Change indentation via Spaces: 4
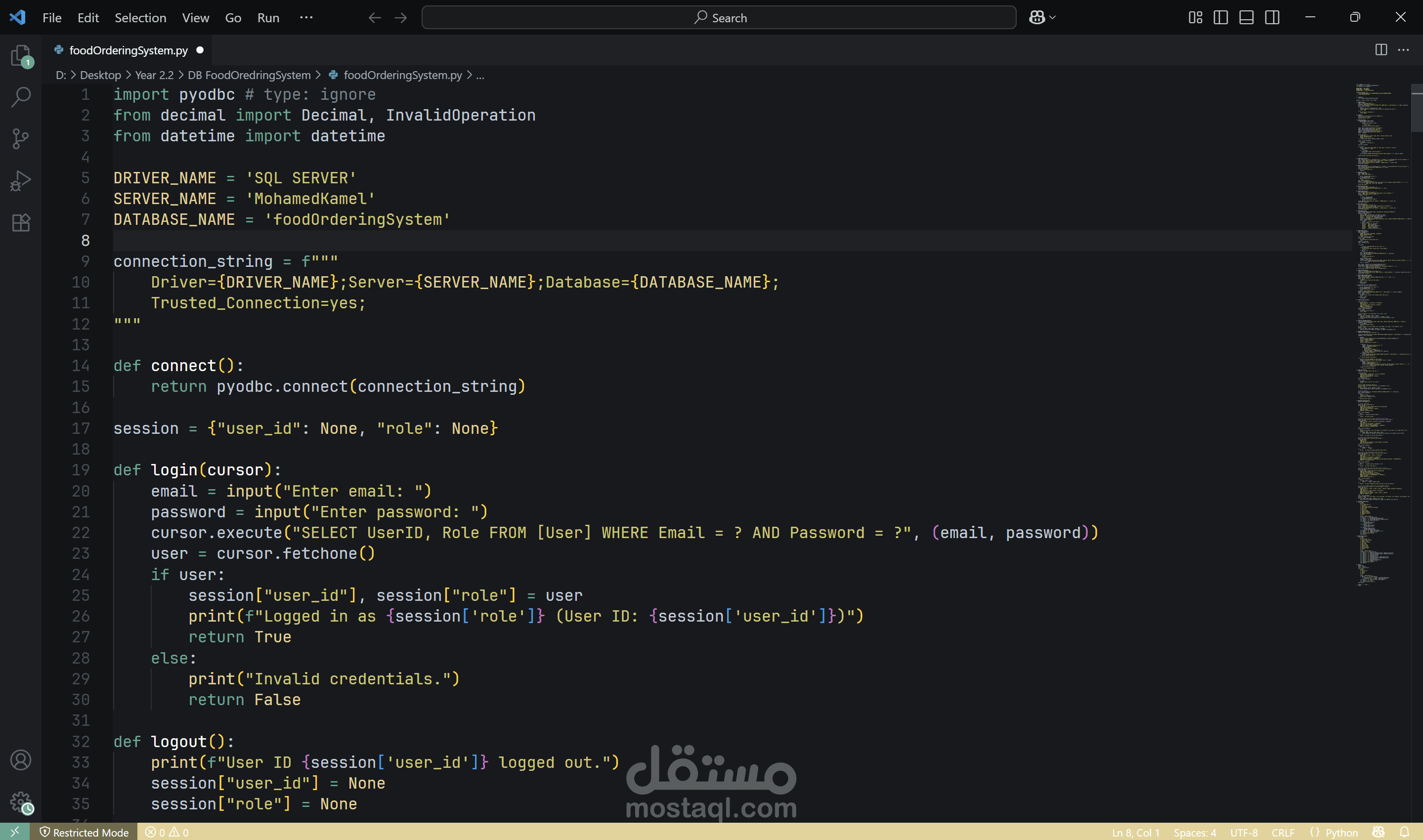The height and width of the screenshot is (840, 1423). click(x=1194, y=832)
